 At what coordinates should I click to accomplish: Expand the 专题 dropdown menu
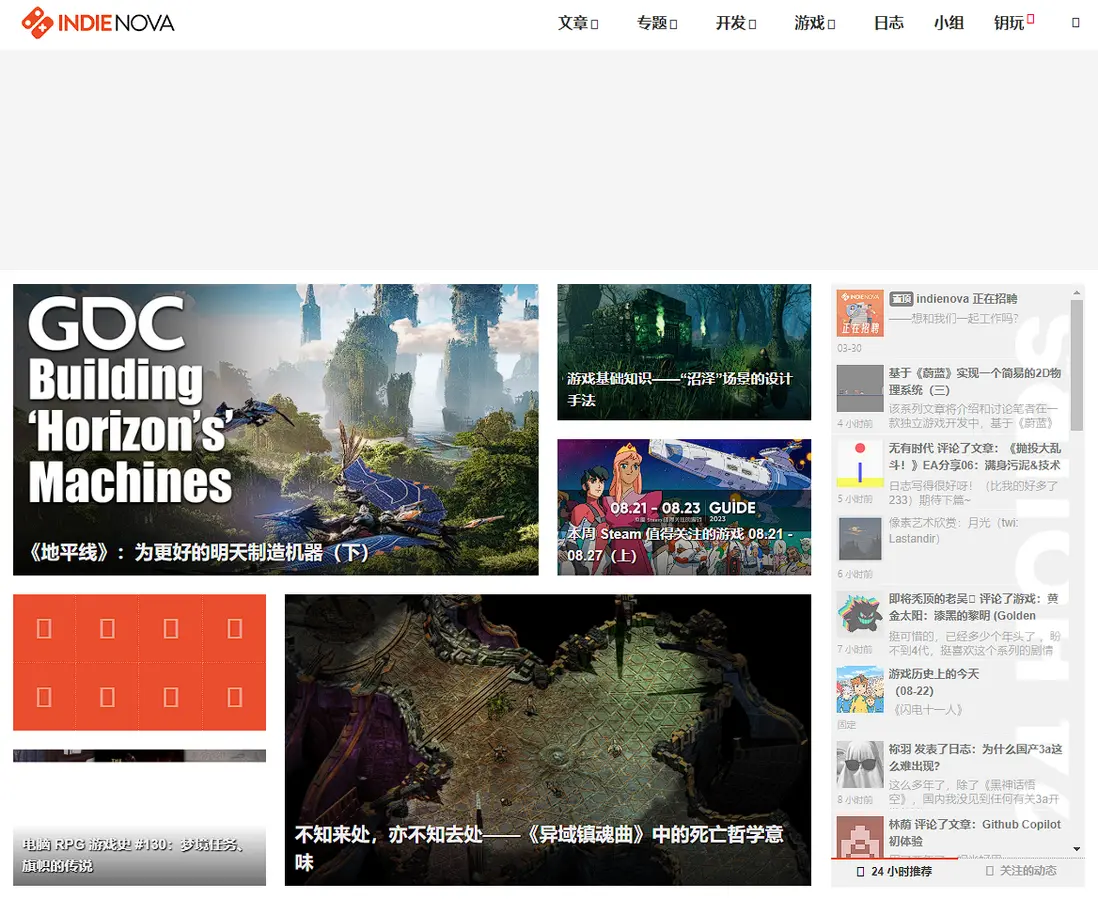pos(657,23)
